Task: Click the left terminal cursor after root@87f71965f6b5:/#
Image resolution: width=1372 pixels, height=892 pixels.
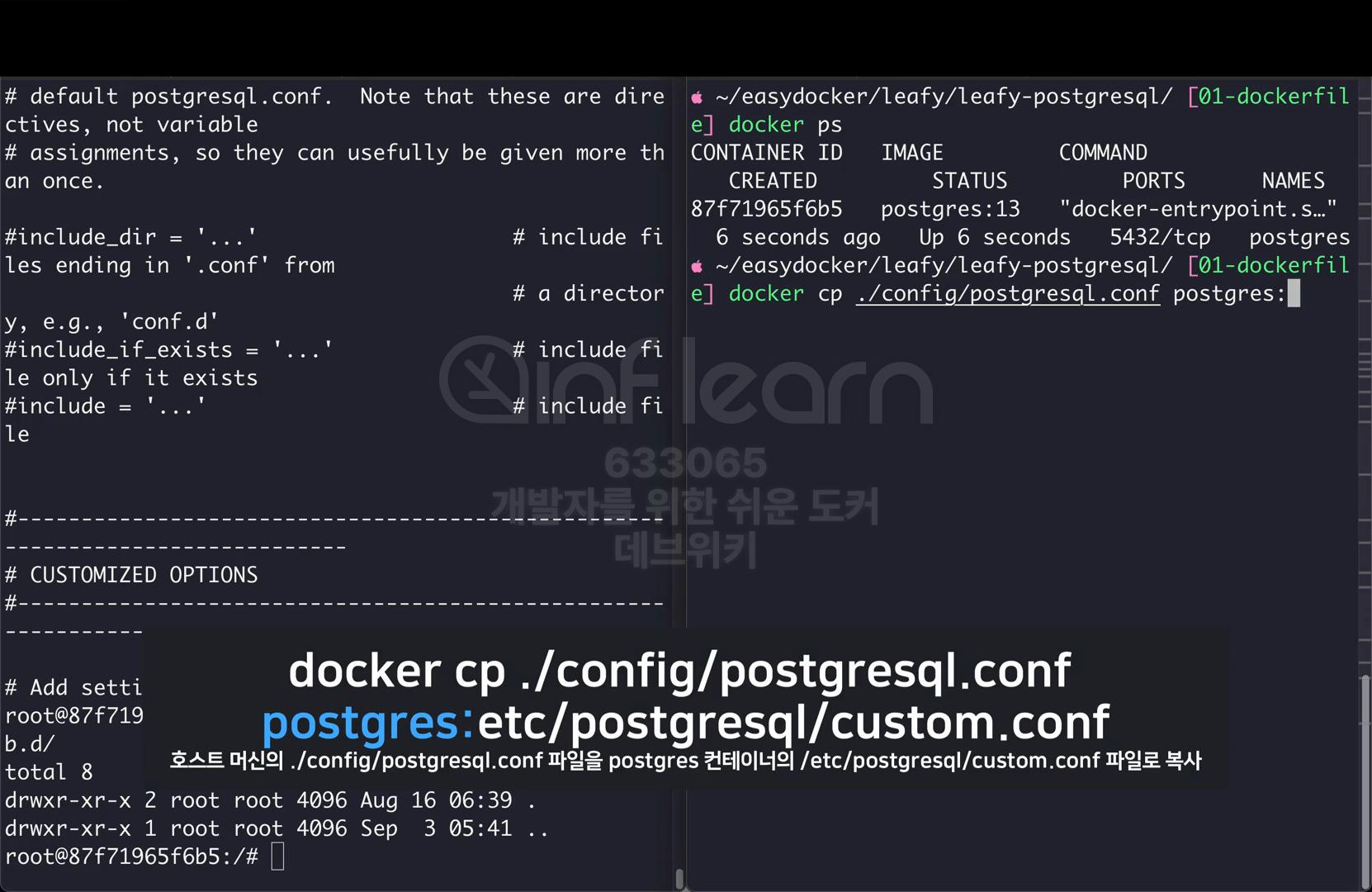Action: point(277,856)
